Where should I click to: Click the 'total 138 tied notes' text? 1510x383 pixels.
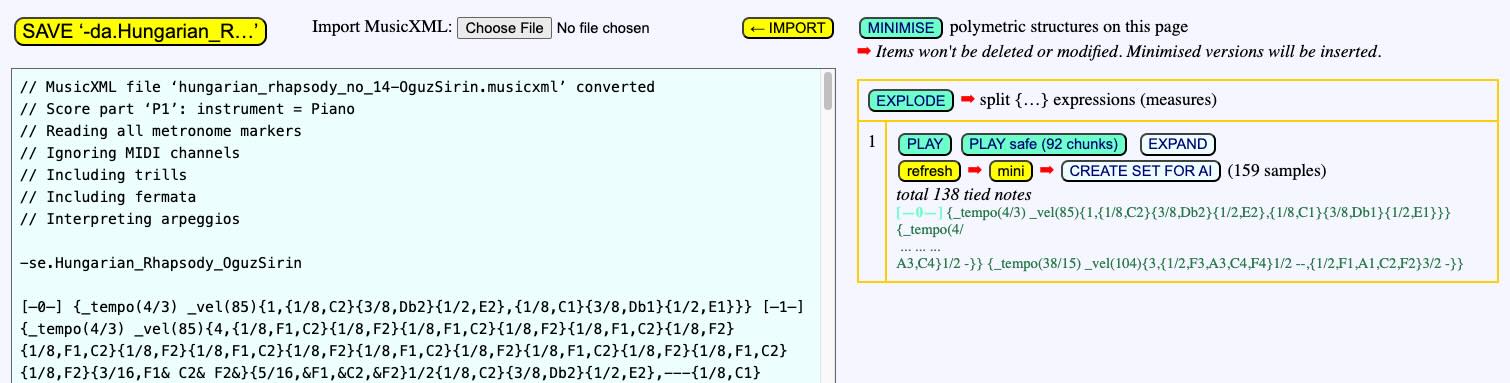964,194
